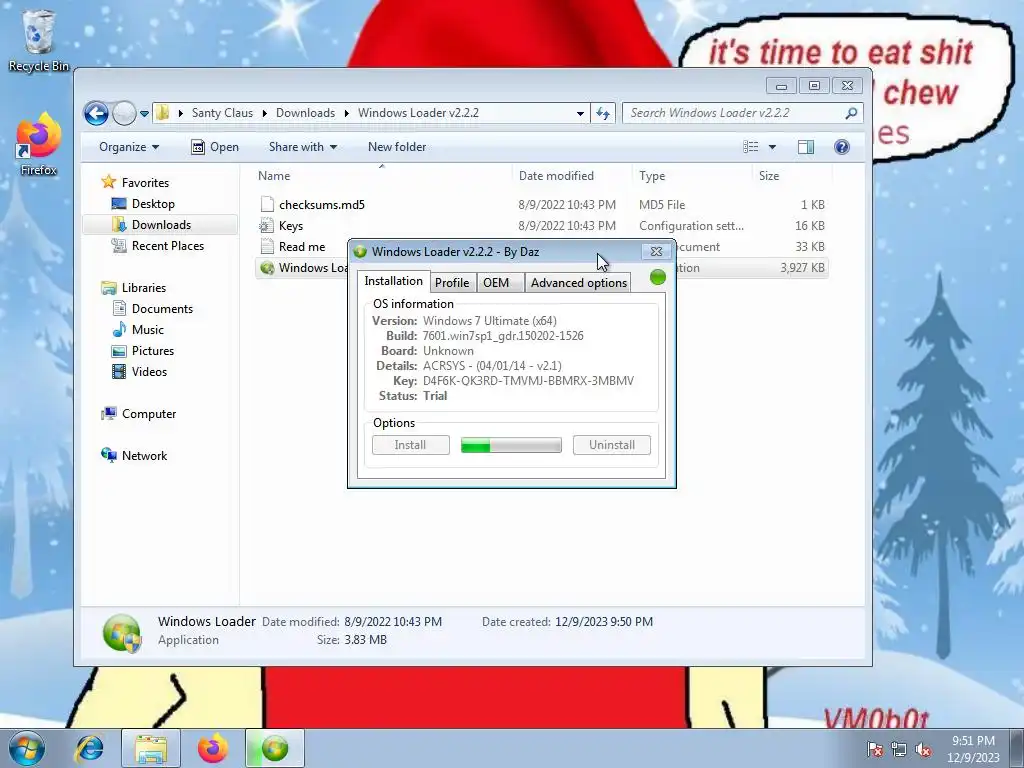The image size is (1024, 768).
Task: Launch Firefox from the taskbar
Action: tap(212, 748)
